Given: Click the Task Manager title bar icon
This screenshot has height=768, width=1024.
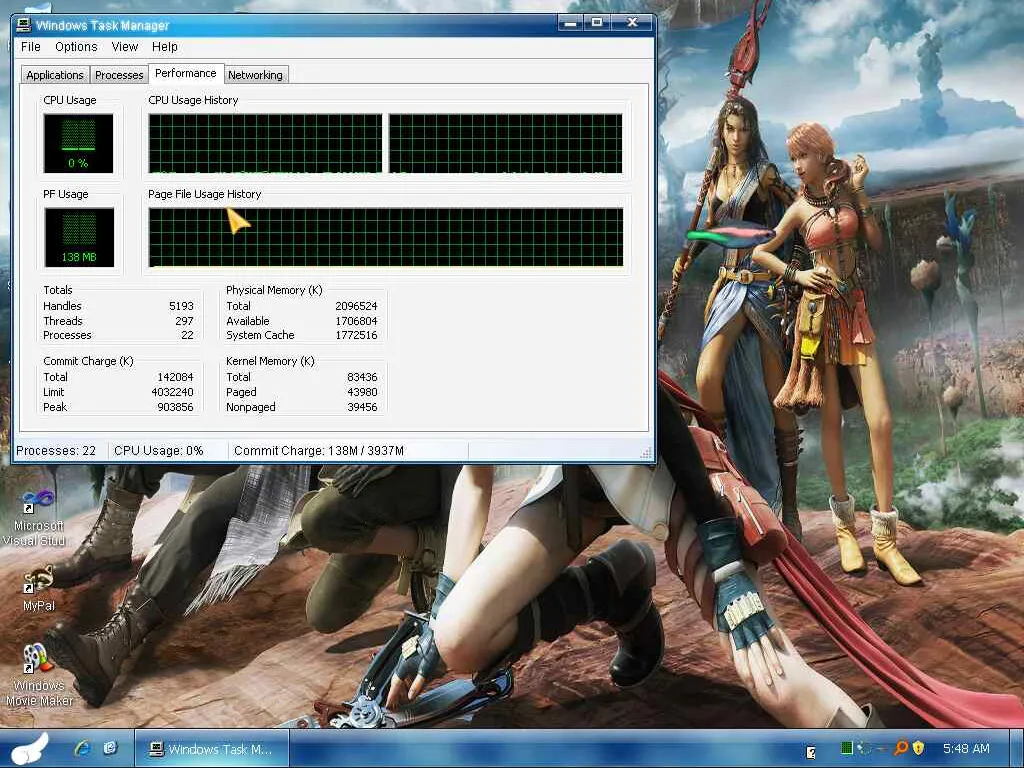Looking at the screenshot, I should coord(24,25).
